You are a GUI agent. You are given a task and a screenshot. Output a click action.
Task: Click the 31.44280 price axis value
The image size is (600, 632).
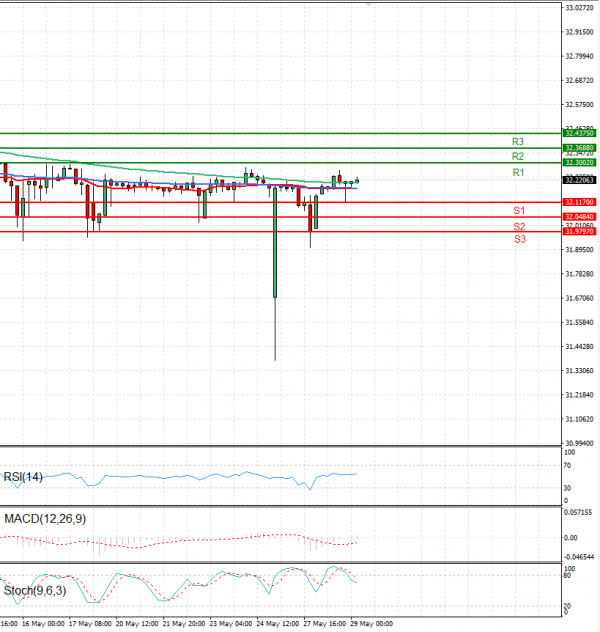click(x=579, y=346)
